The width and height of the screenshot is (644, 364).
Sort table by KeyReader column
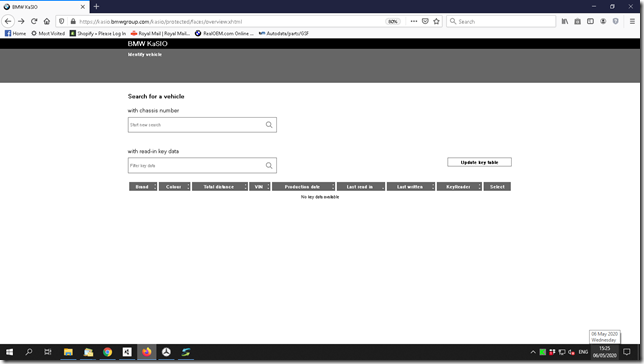pyautogui.click(x=459, y=187)
